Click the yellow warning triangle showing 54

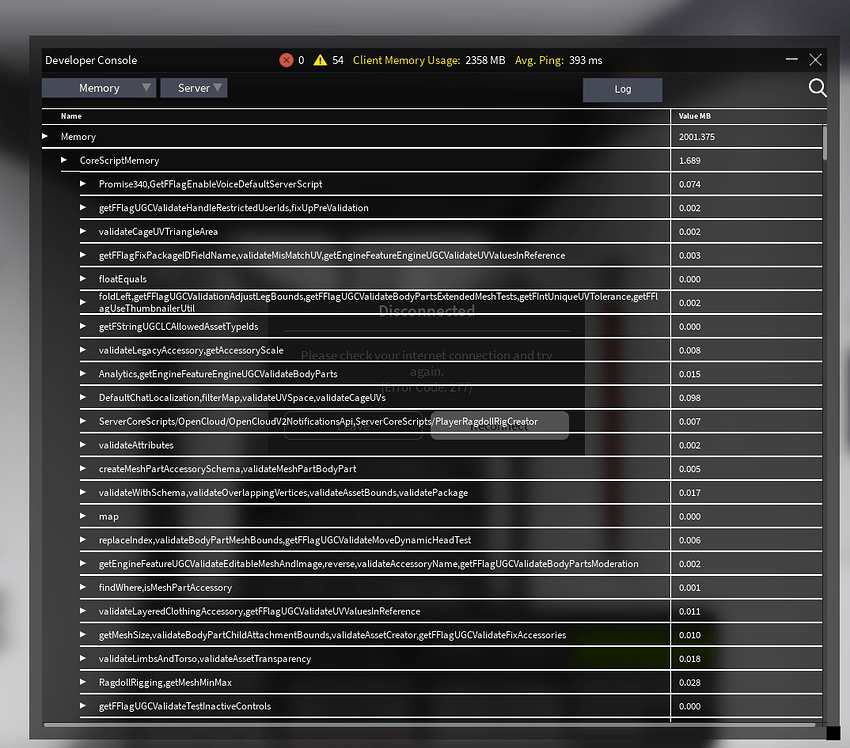coord(322,59)
